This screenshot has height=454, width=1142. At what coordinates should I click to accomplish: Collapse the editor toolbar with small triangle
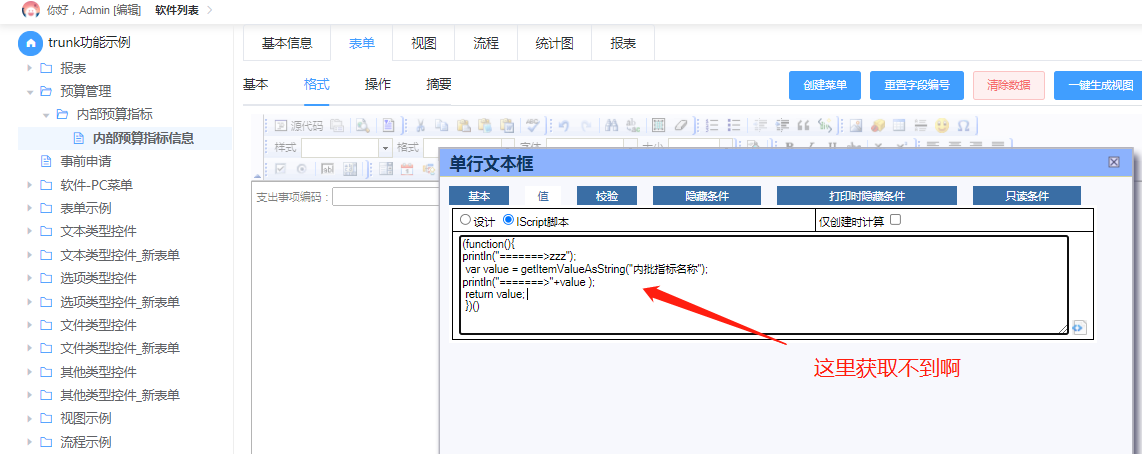tap(257, 176)
